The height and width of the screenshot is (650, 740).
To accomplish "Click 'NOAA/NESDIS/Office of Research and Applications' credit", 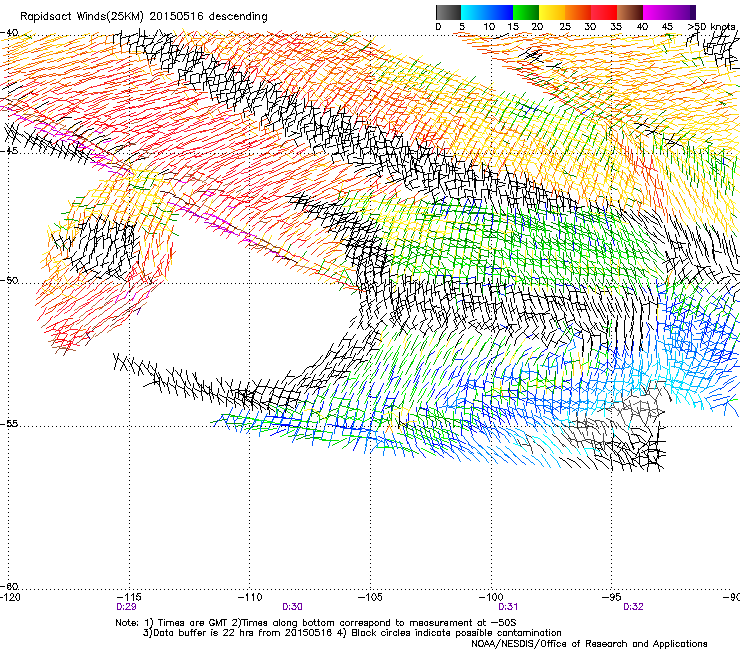I will 589,643.
